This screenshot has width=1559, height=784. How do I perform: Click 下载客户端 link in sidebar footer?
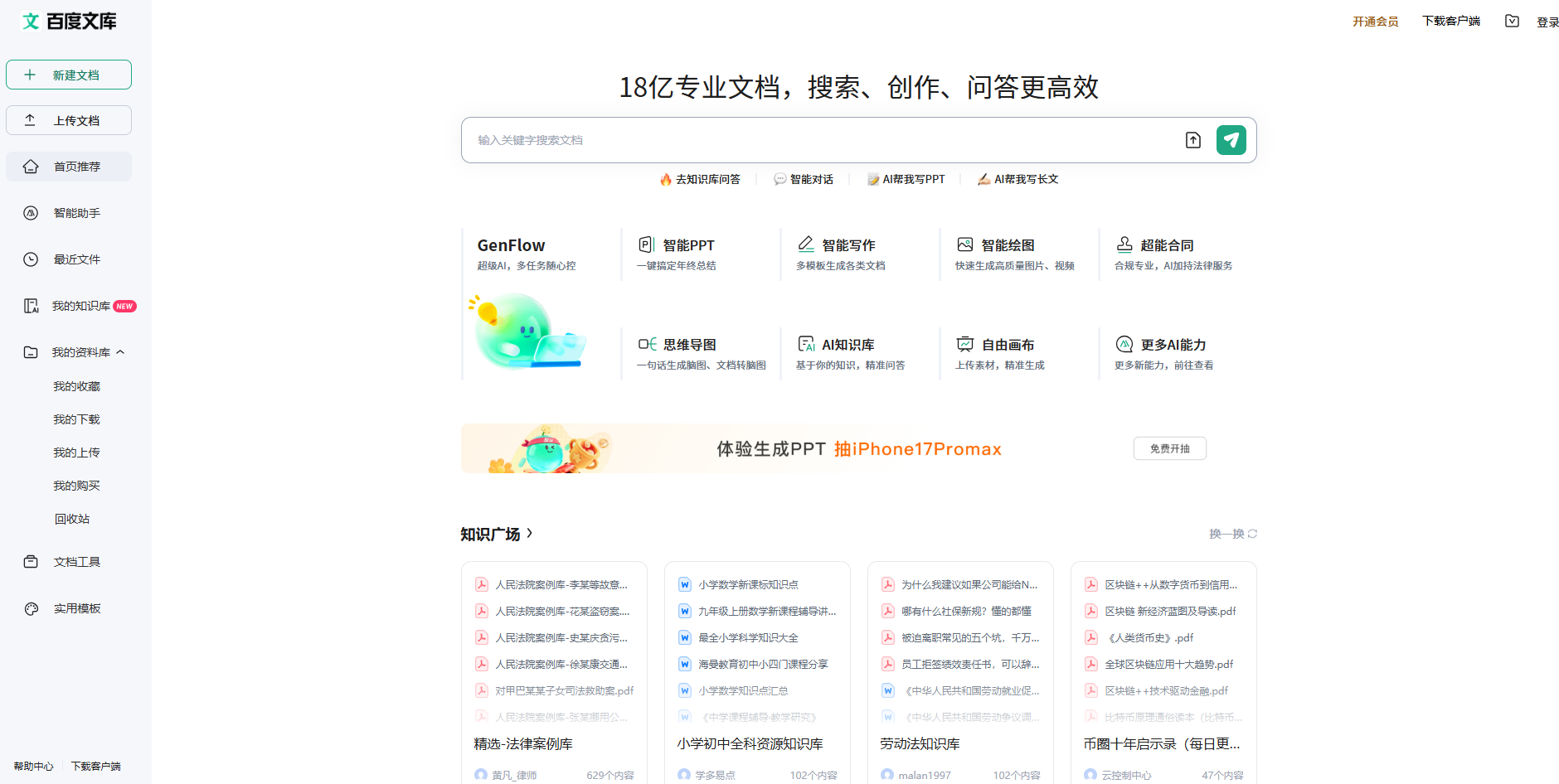point(95,767)
